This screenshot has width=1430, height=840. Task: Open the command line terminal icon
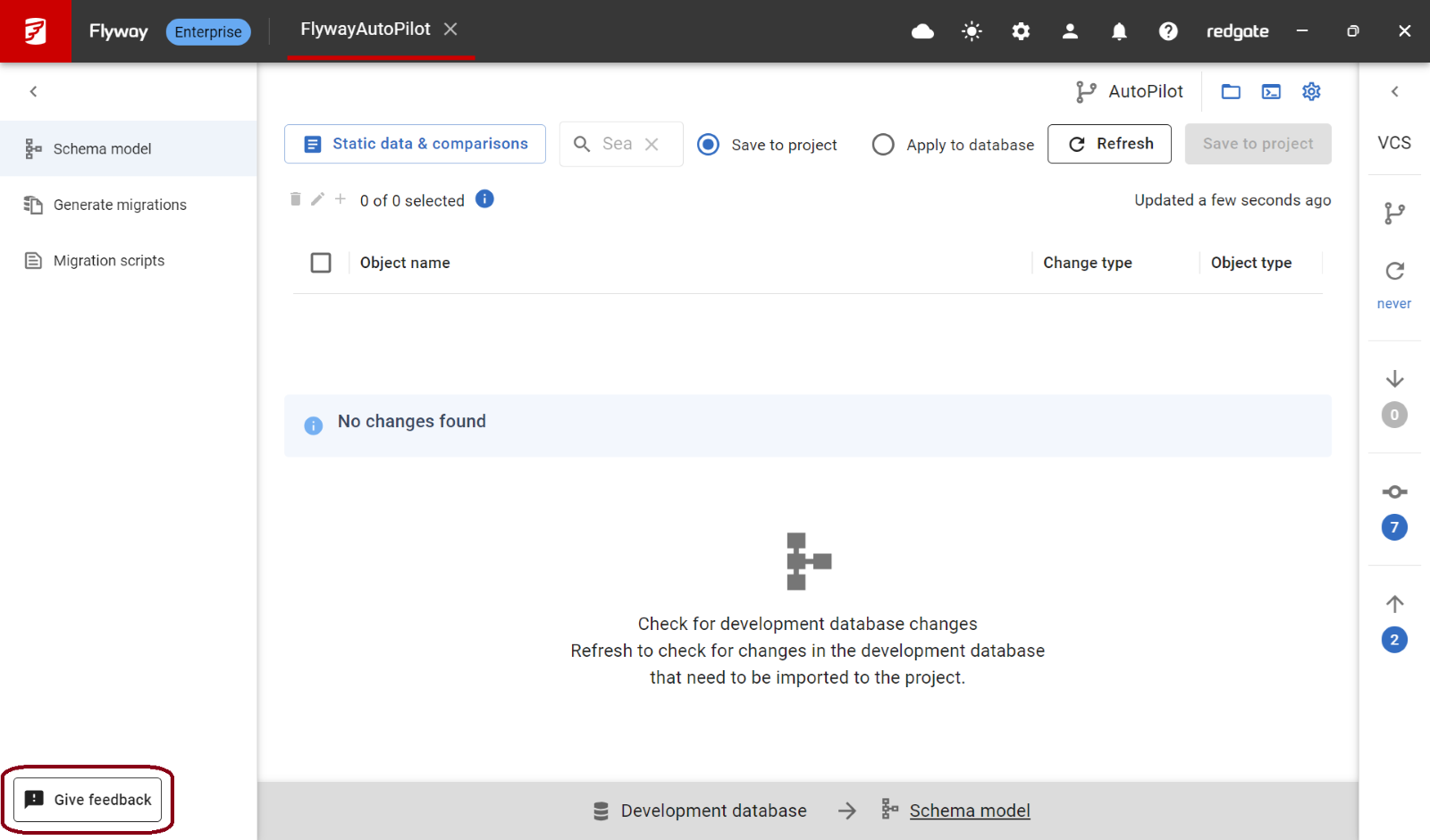tap(1271, 91)
